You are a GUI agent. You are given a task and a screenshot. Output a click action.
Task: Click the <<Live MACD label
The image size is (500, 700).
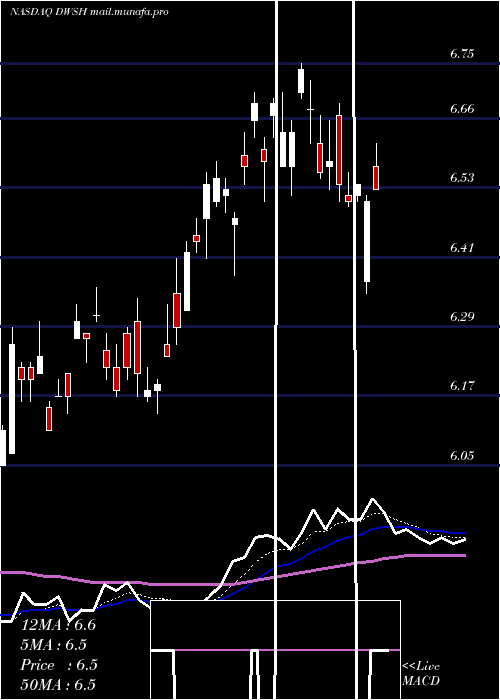click(421, 674)
